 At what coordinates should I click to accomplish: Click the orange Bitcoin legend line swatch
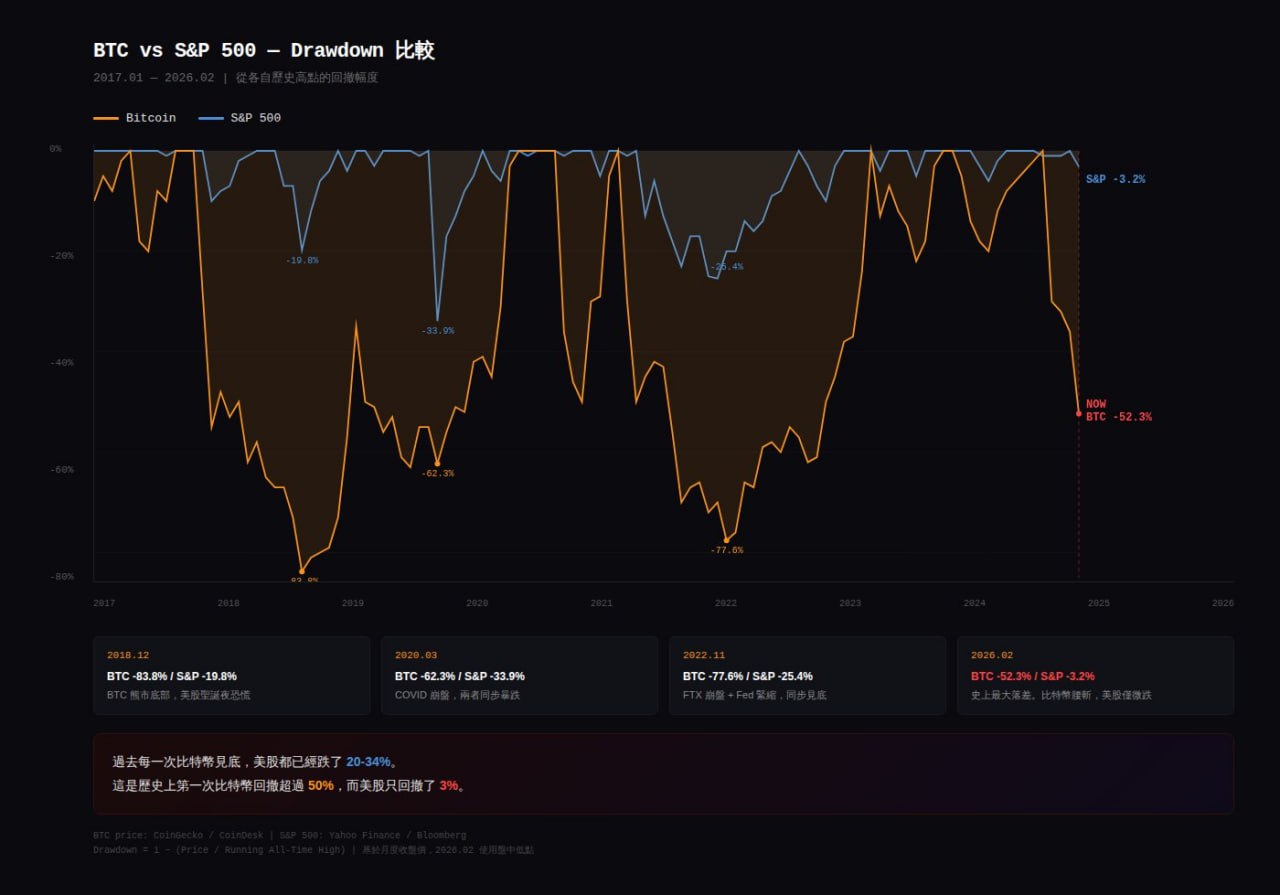(x=106, y=118)
